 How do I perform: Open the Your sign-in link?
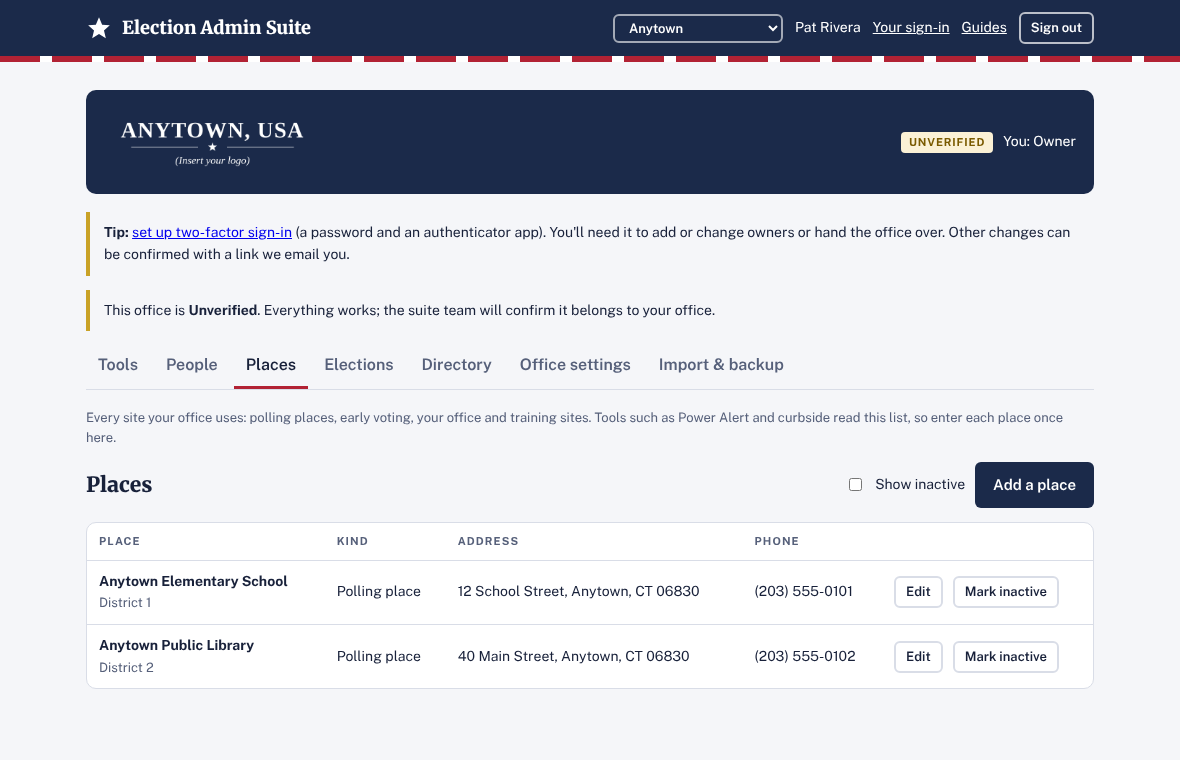click(911, 28)
